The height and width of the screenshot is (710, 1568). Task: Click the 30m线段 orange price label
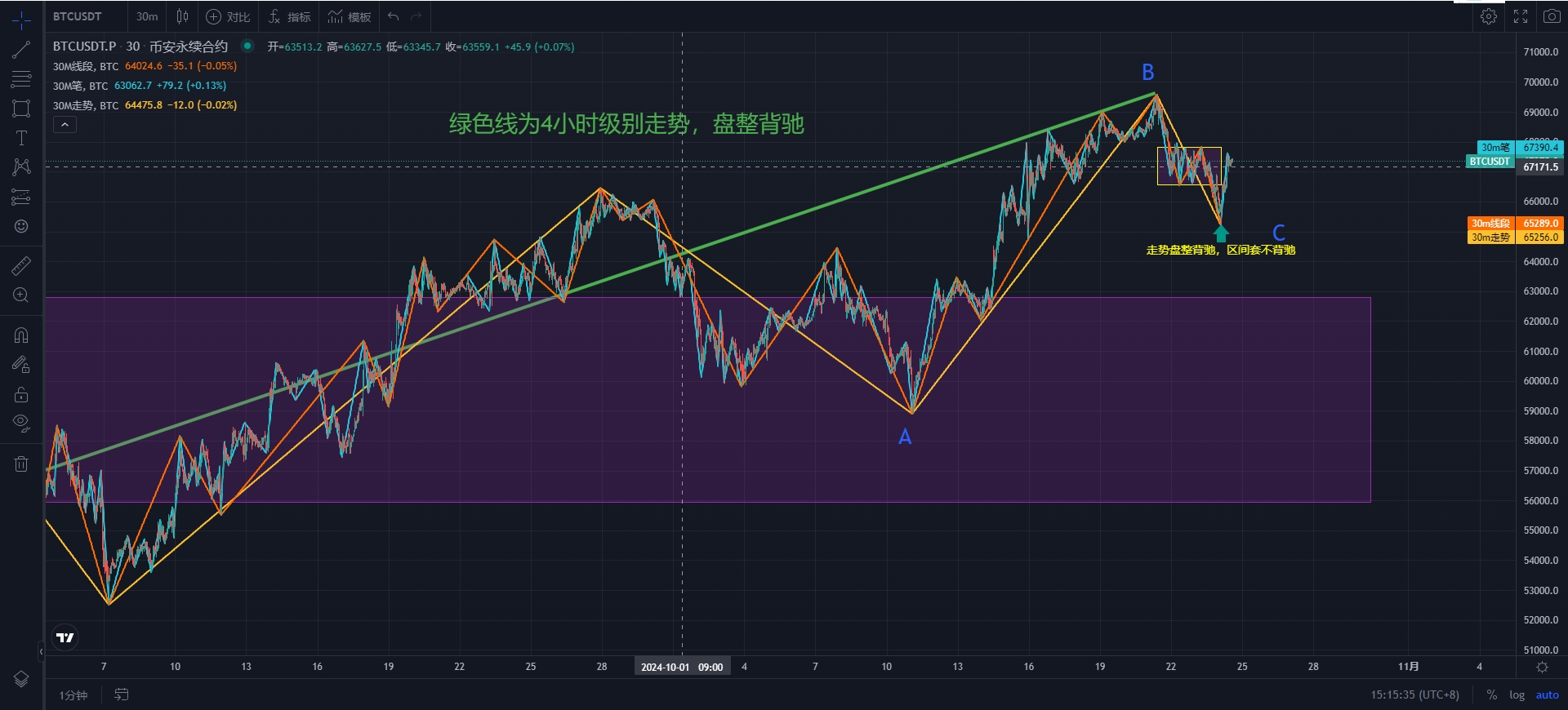(x=1491, y=223)
